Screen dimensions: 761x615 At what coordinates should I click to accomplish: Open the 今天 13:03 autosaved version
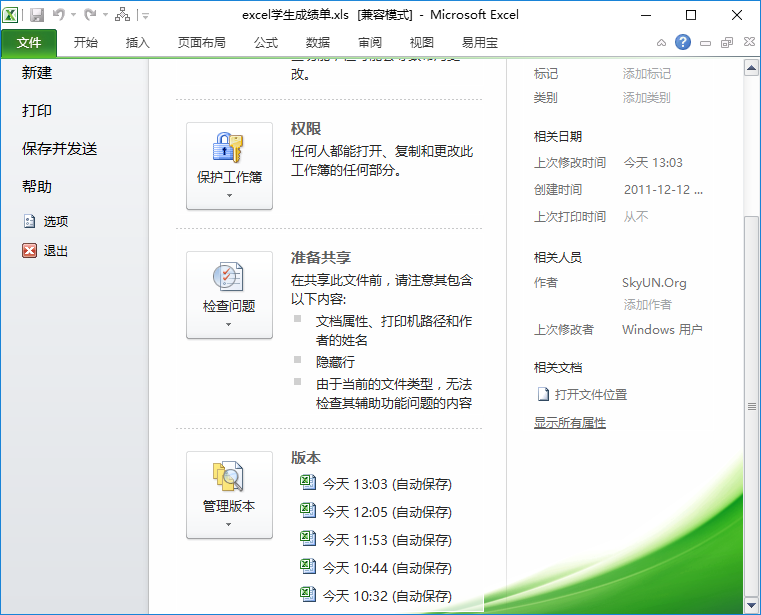click(387, 484)
